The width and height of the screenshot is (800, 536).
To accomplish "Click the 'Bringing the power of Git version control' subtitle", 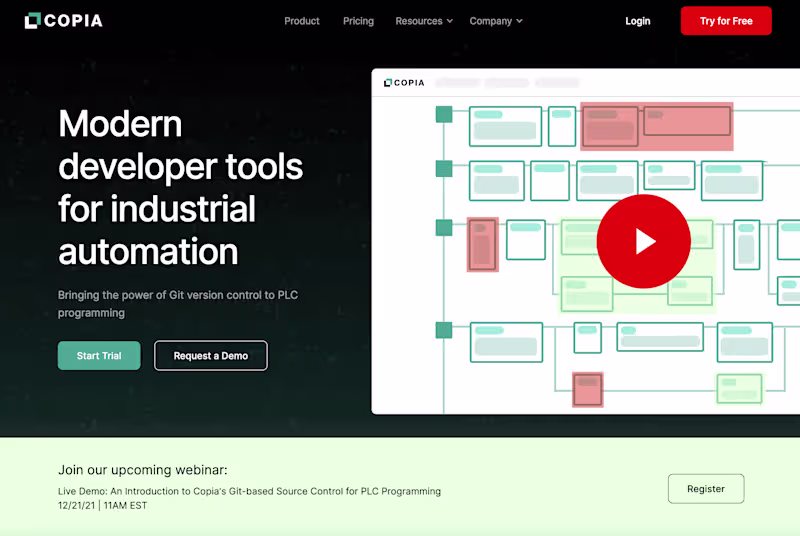I will point(178,303).
